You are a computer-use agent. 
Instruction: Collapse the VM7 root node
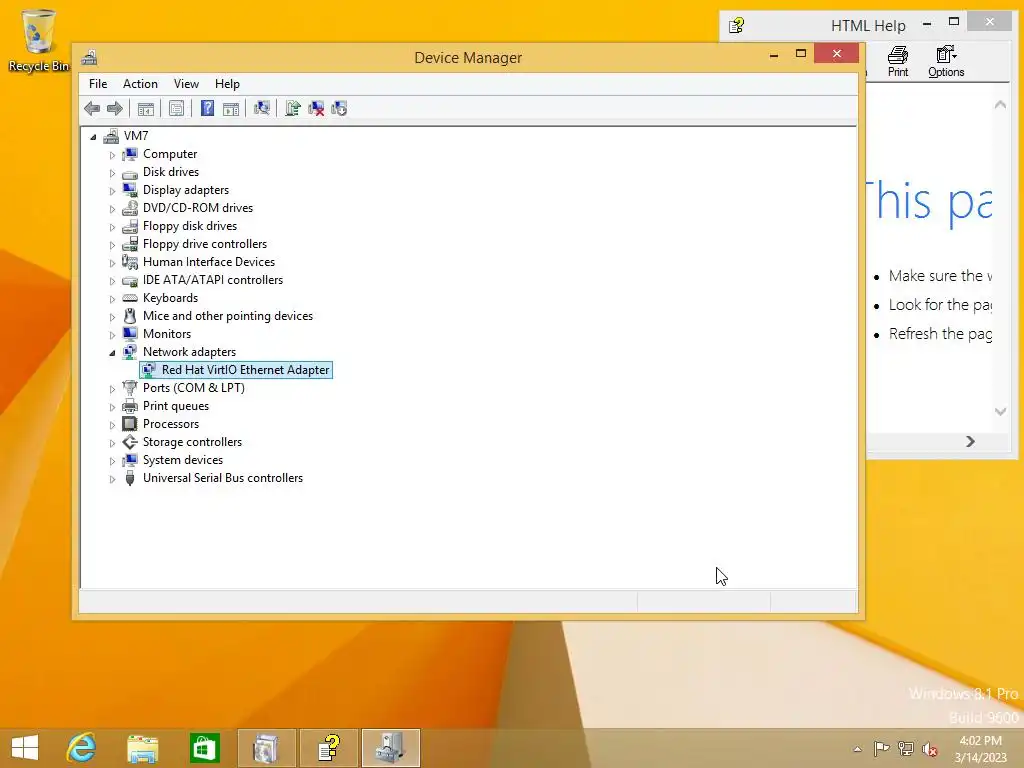[93, 136]
